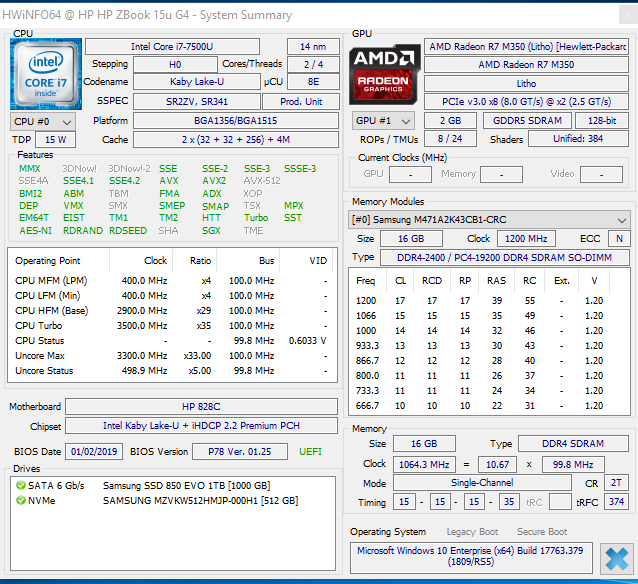Click the HP 828C motherboard field
Image resolution: width=638 pixels, height=584 pixels.
point(201,407)
